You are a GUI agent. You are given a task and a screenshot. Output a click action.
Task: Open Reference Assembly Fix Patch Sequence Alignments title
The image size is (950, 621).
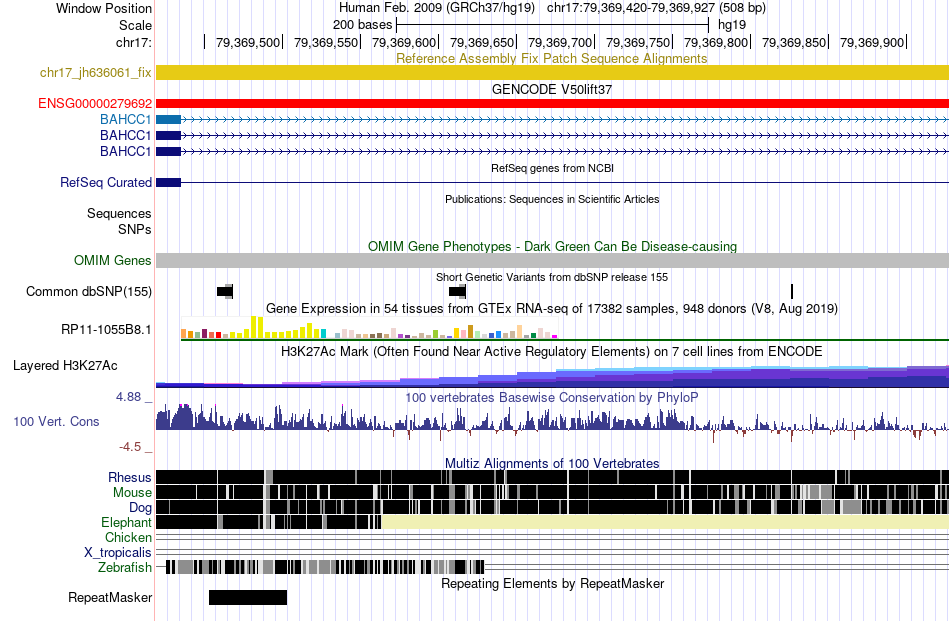(551, 59)
